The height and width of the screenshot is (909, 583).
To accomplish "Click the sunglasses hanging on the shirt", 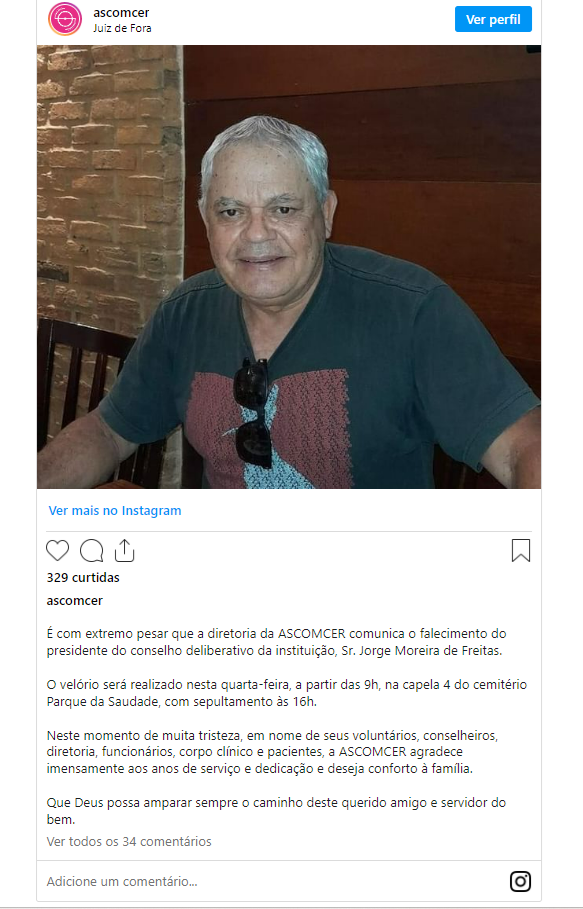I will coord(253,412).
